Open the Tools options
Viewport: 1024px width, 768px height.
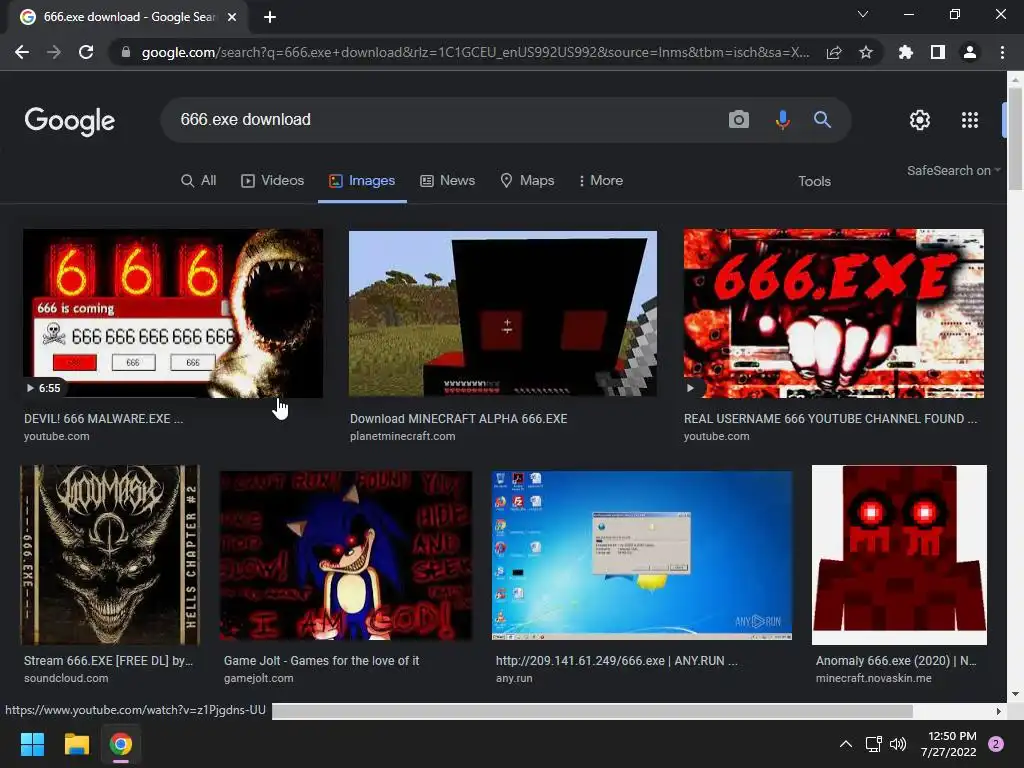tap(814, 182)
